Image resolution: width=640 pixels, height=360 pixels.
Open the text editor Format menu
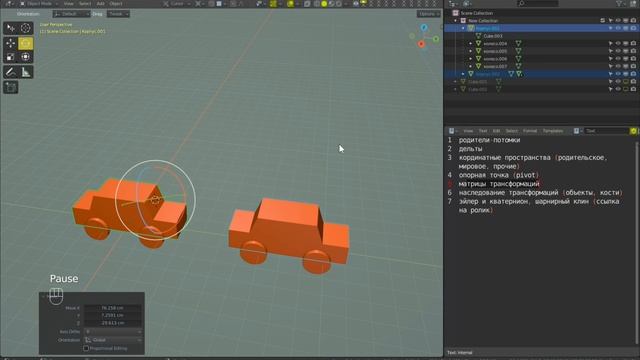530,131
